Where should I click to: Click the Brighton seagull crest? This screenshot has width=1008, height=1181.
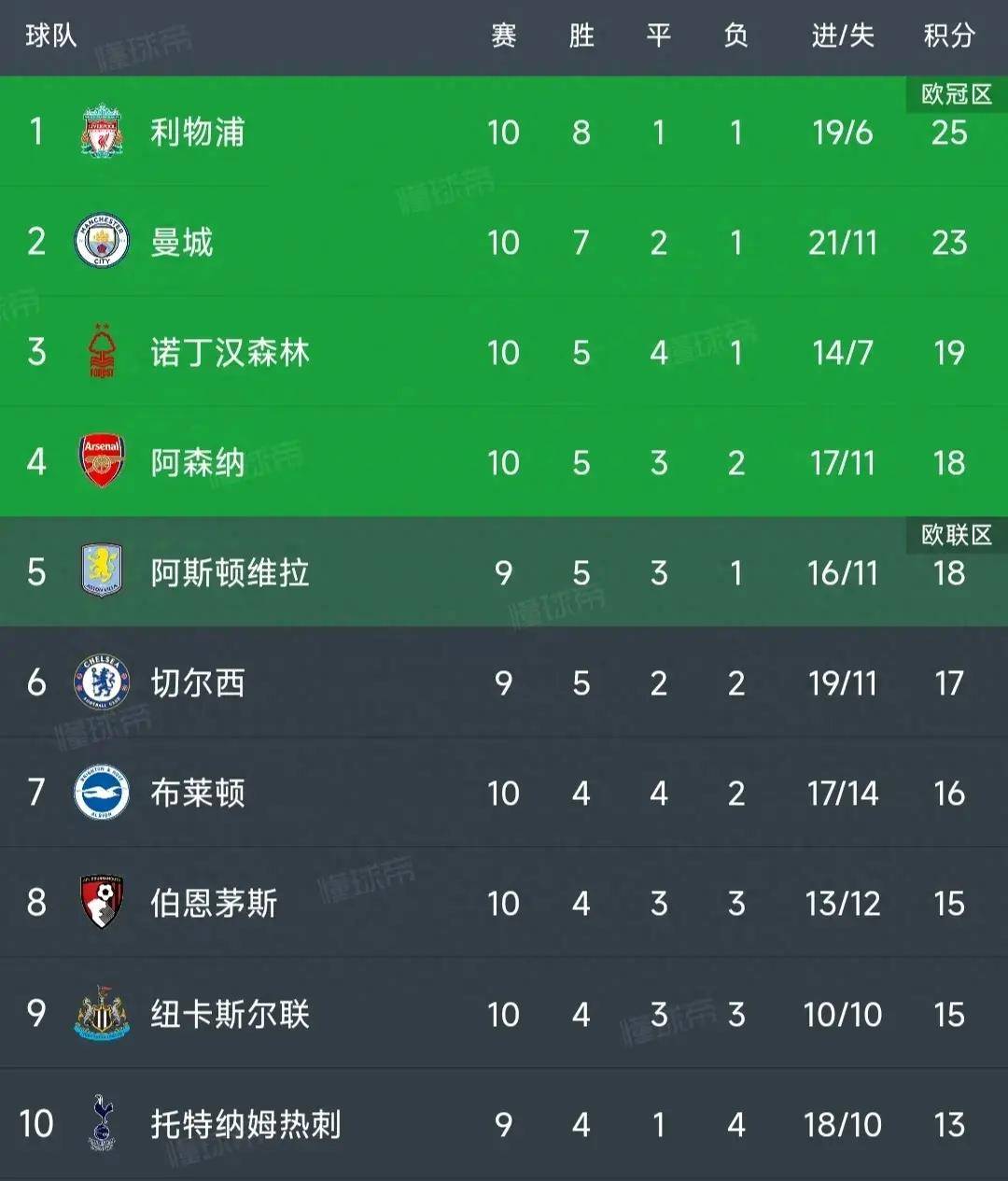click(102, 793)
